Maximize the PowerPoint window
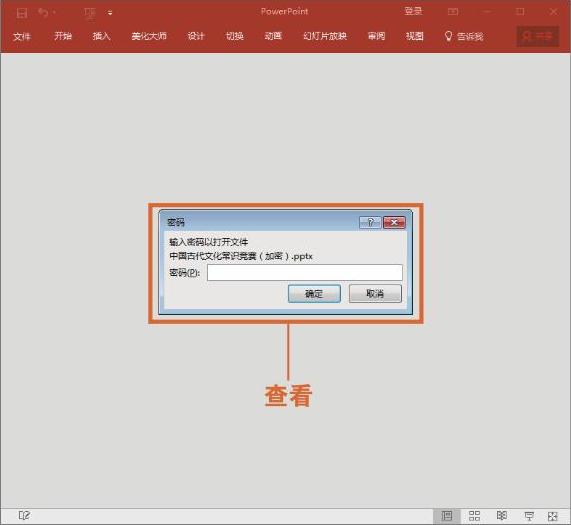The height and width of the screenshot is (525, 571). point(520,12)
